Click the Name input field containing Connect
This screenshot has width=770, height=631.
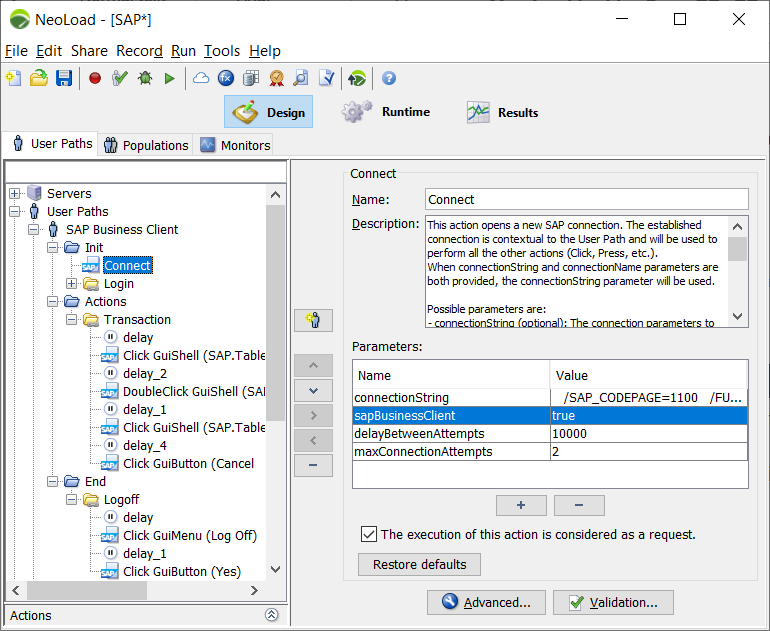pyautogui.click(x=587, y=199)
